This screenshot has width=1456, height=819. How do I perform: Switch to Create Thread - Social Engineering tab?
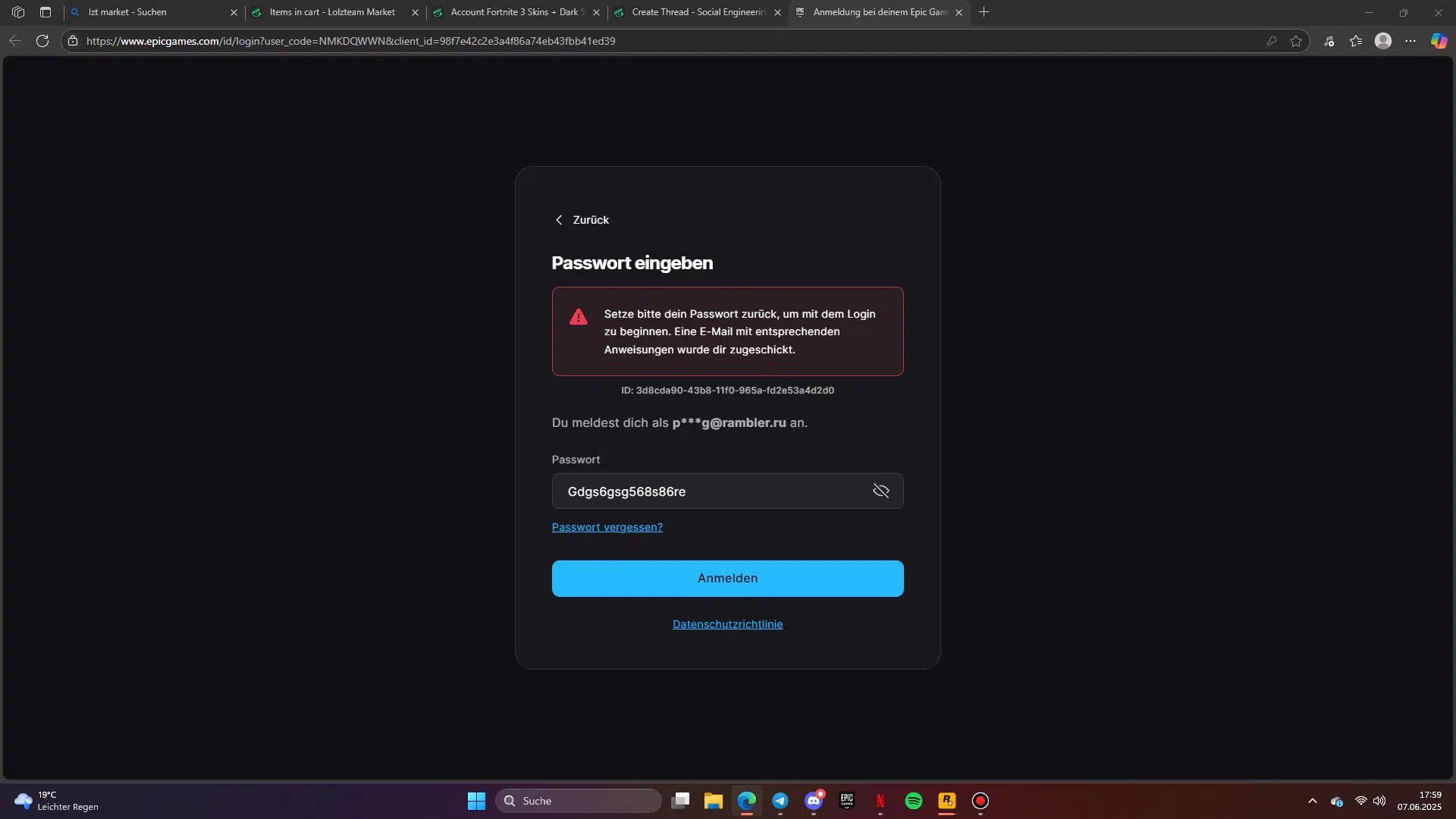[x=696, y=12]
